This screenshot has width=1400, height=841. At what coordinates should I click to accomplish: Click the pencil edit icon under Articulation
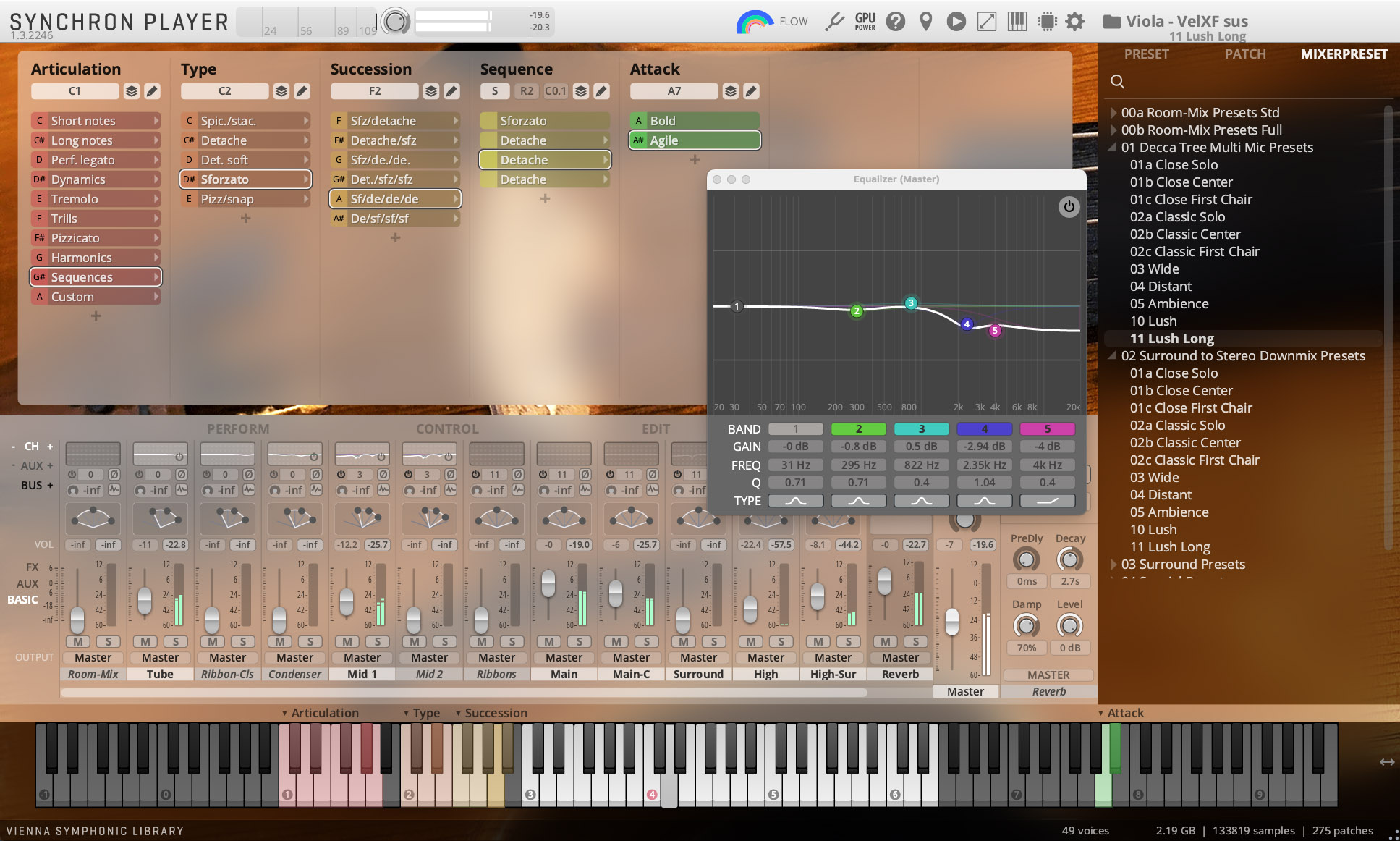(152, 91)
